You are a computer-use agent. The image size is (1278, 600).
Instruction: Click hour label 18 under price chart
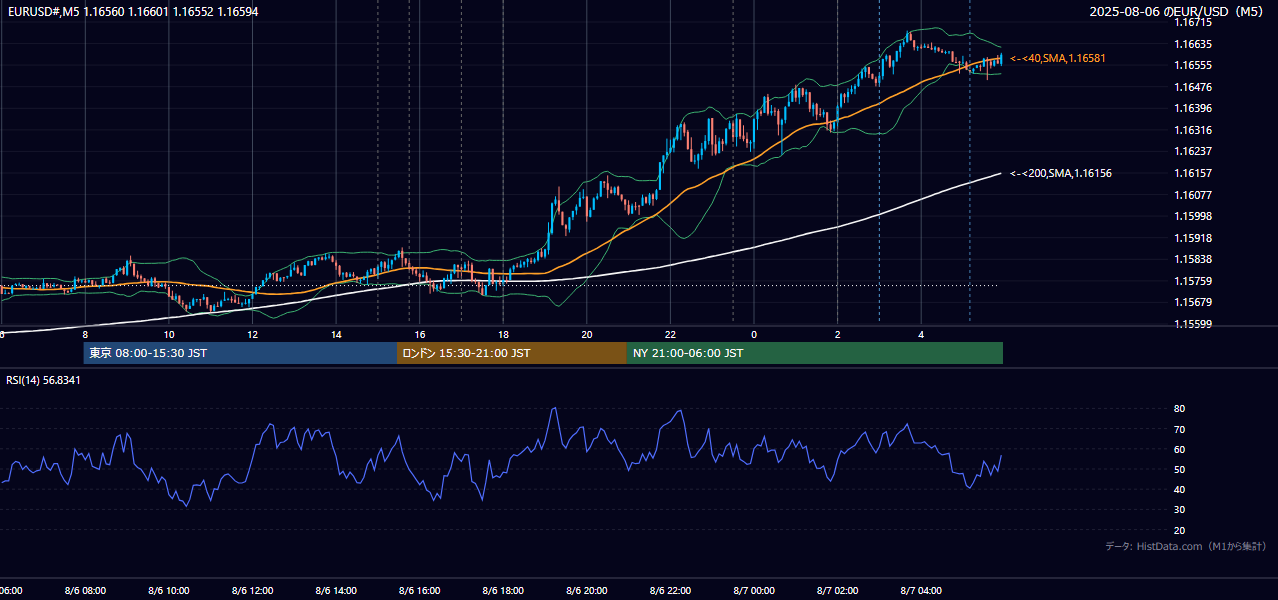pos(503,334)
